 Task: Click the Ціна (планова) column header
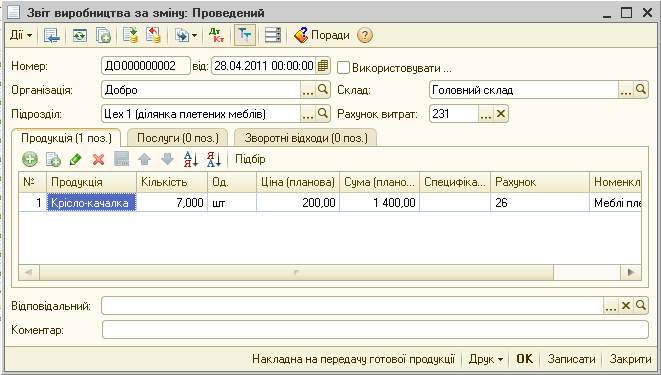pyautogui.click(x=298, y=182)
